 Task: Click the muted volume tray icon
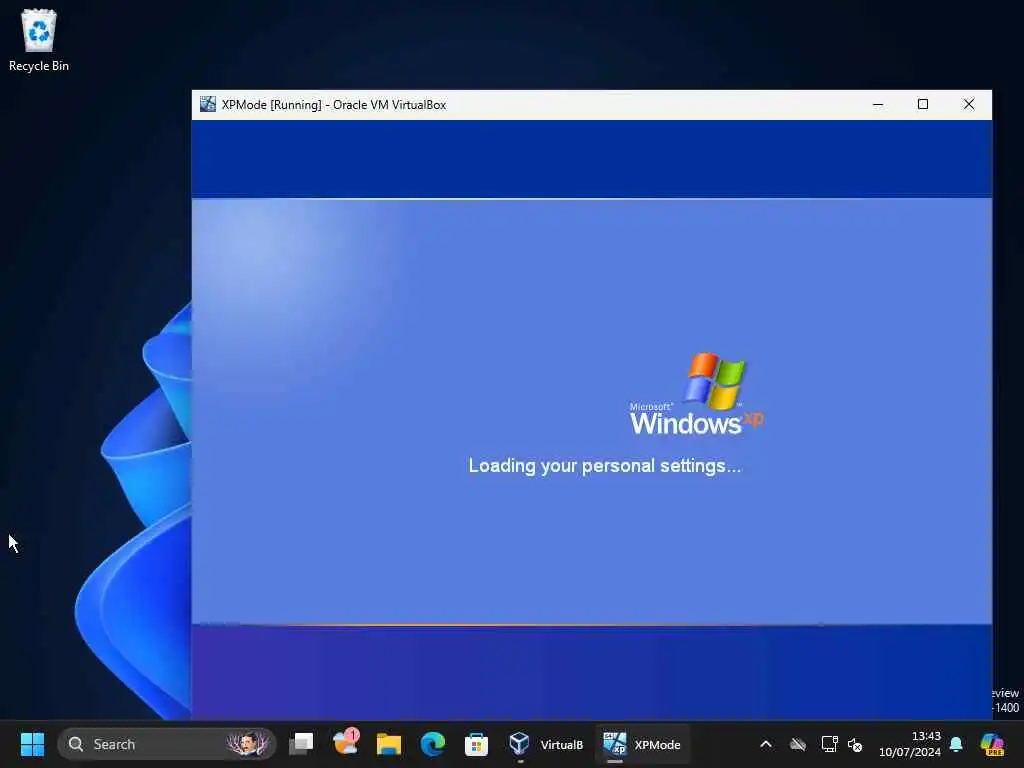click(855, 744)
